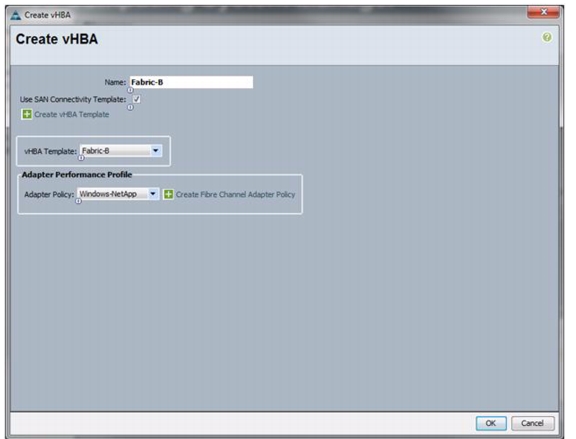Open help via the green question mark icon
Screen dimensions: 576x439
tap(547, 37)
